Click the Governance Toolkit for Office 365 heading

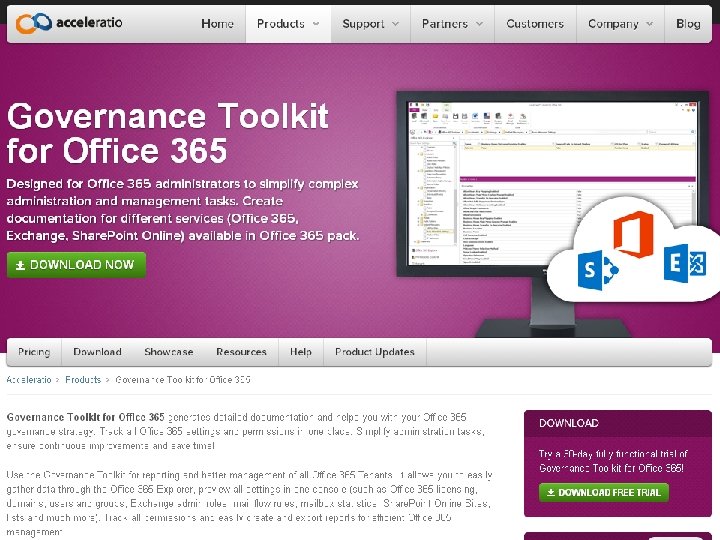(x=168, y=133)
